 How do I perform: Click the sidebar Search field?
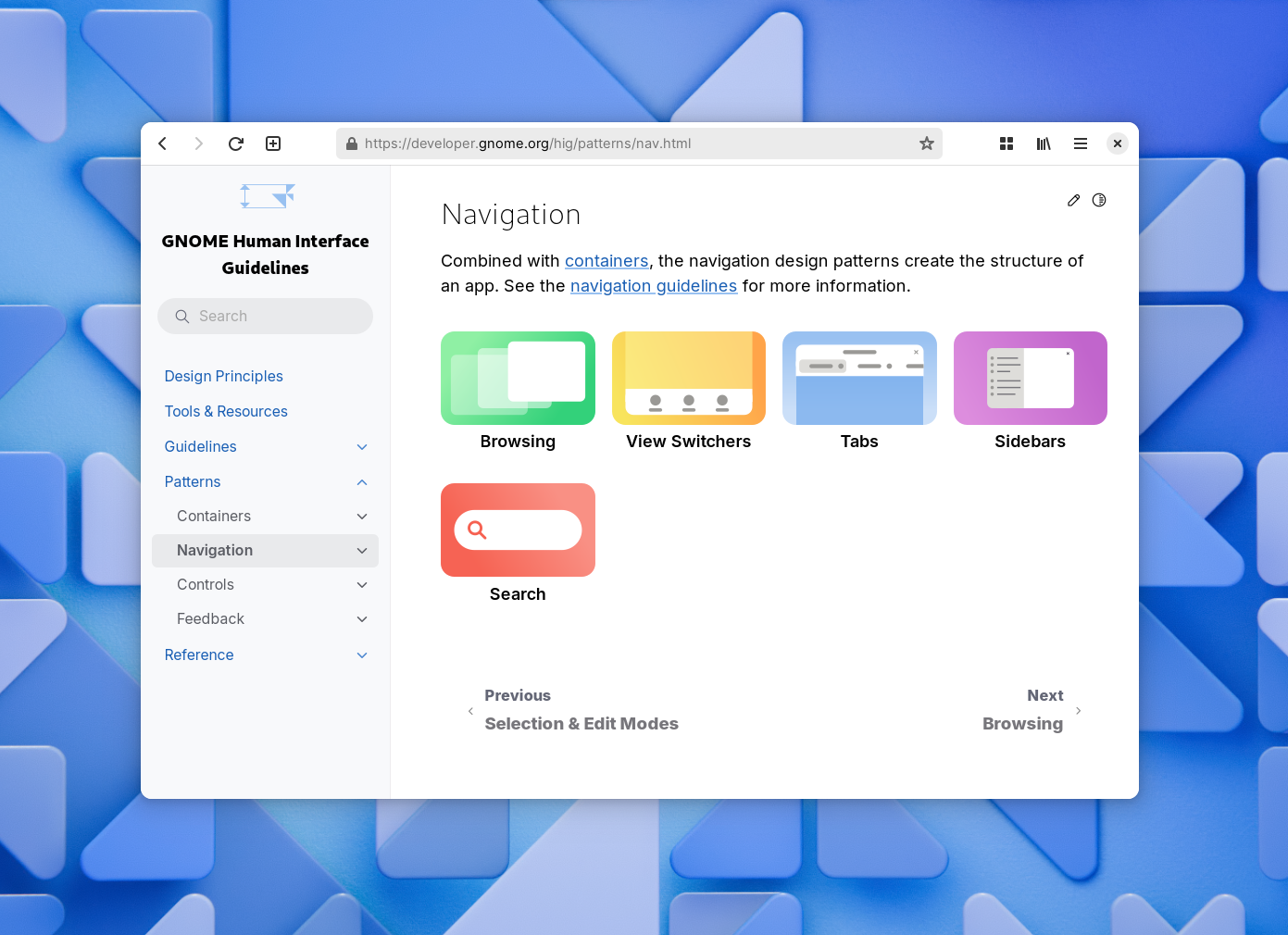point(265,316)
